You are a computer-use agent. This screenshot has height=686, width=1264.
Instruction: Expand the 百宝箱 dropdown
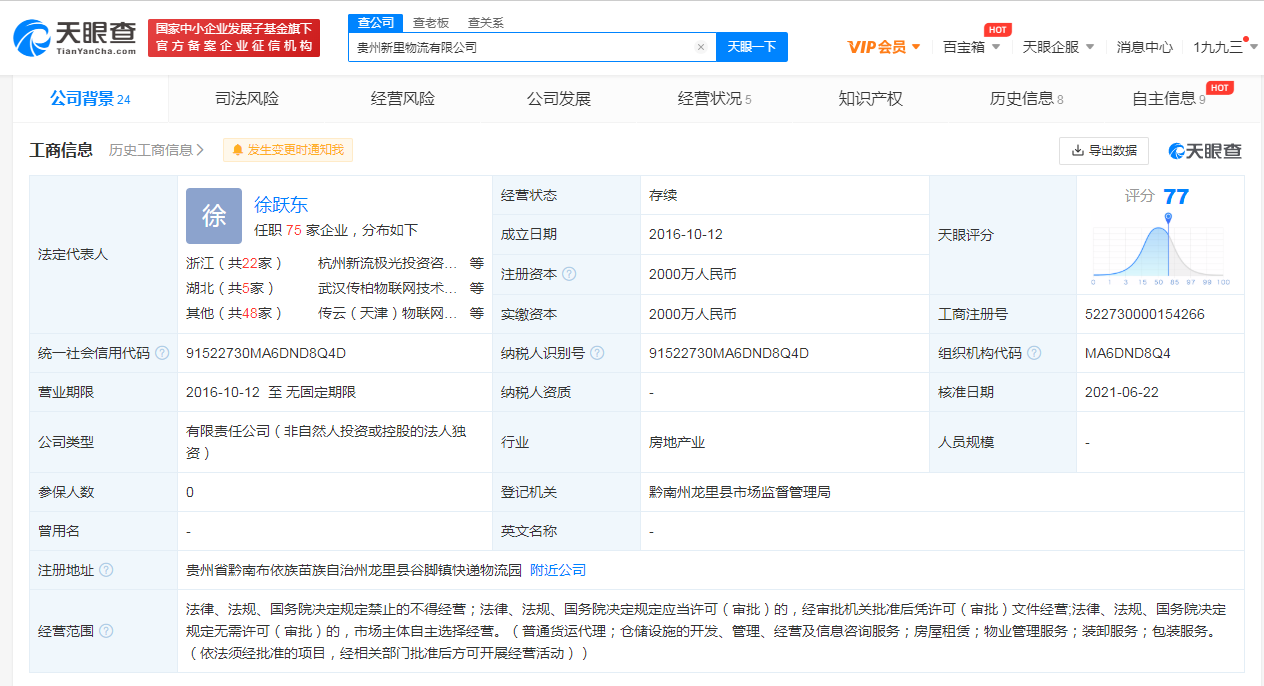pyautogui.click(x=971, y=47)
